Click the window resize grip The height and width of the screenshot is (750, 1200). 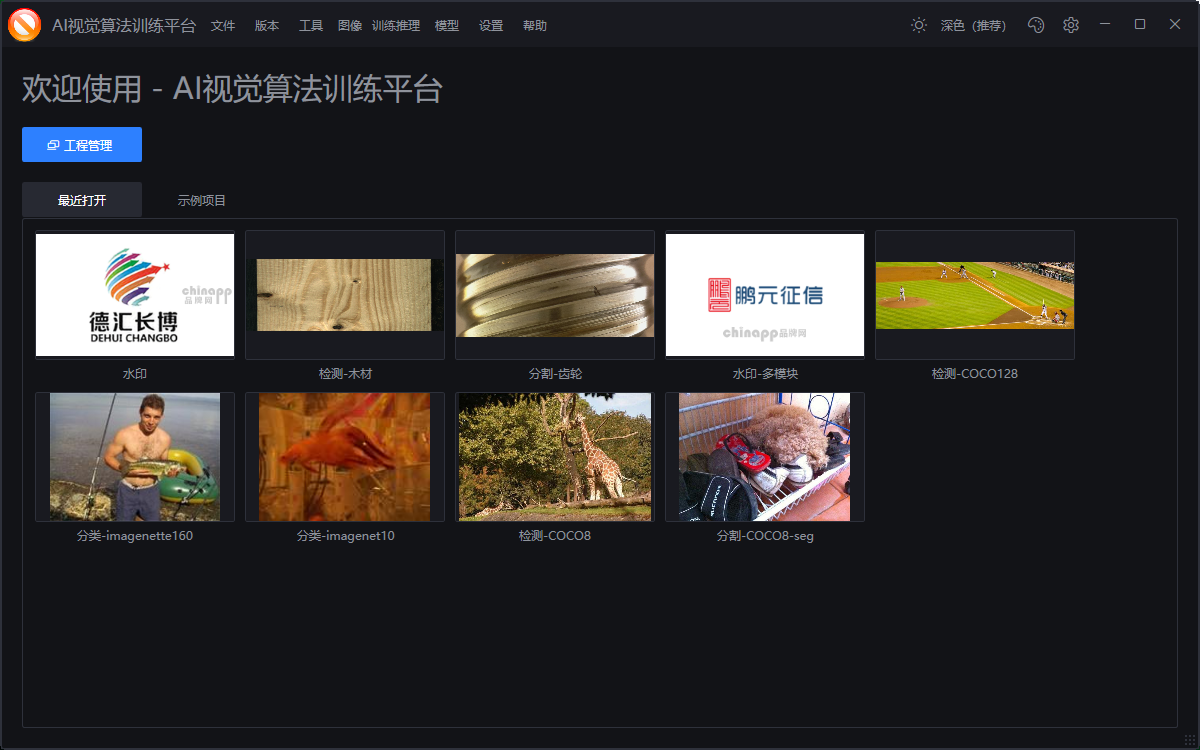[x=1189, y=740]
